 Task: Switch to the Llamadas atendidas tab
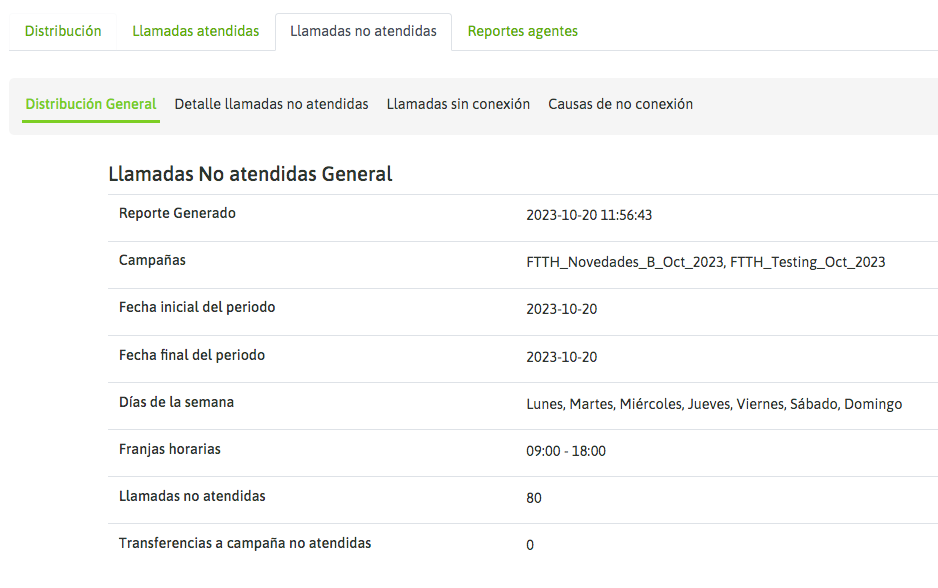point(195,31)
